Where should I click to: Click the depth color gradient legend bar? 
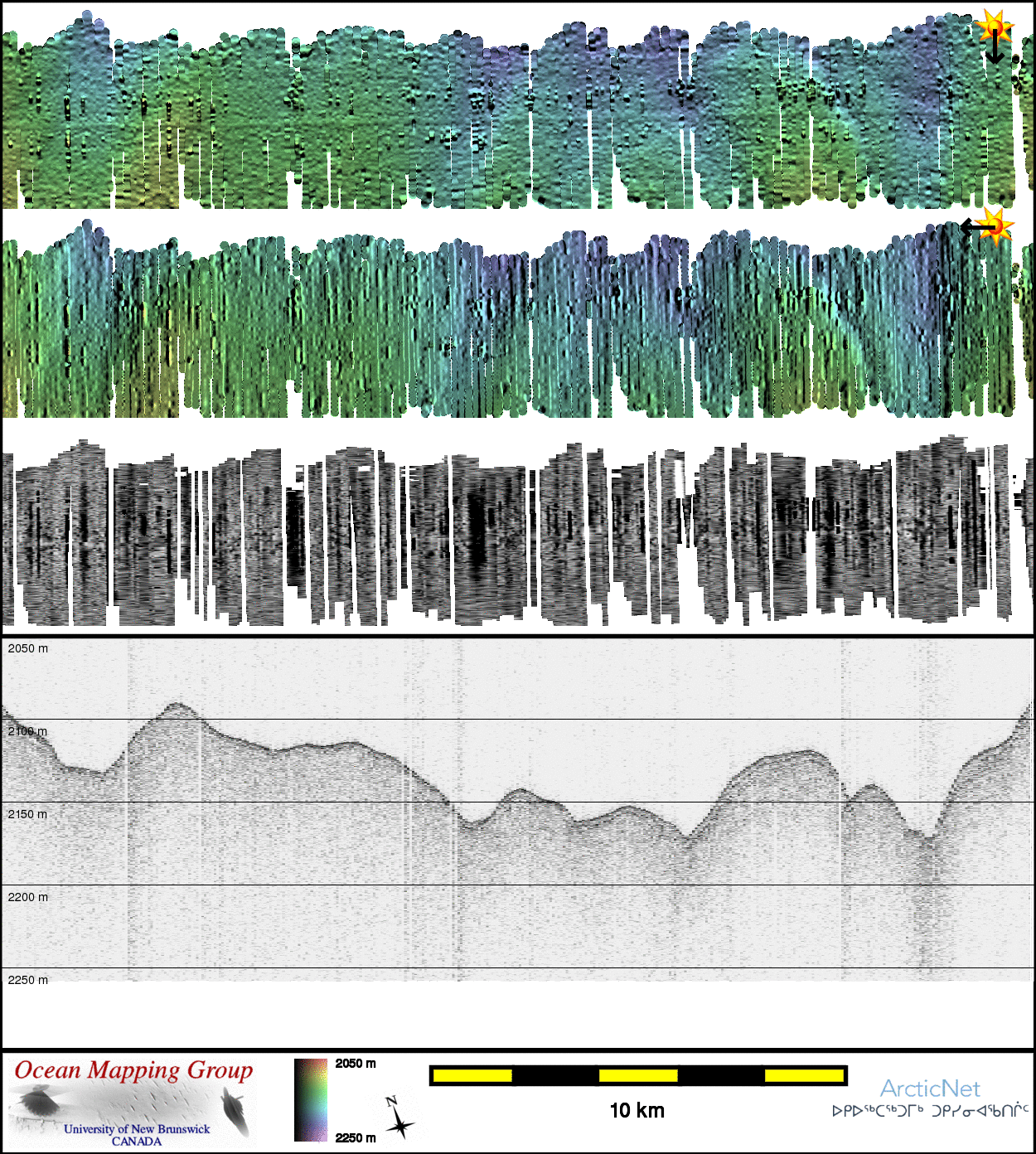coord(311,1100)
